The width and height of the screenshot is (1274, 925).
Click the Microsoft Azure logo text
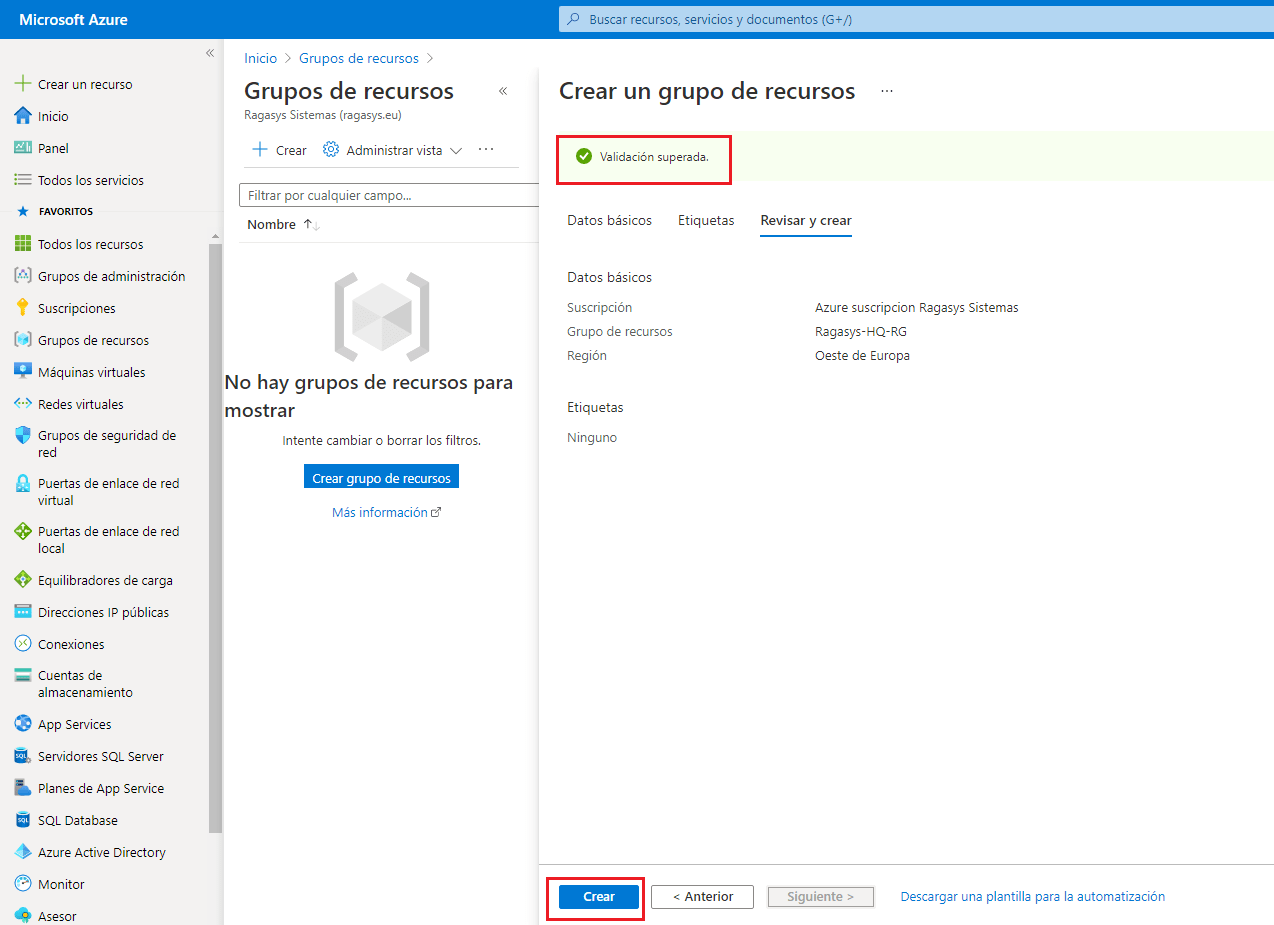pyautogui.click(x=73, y=19)
